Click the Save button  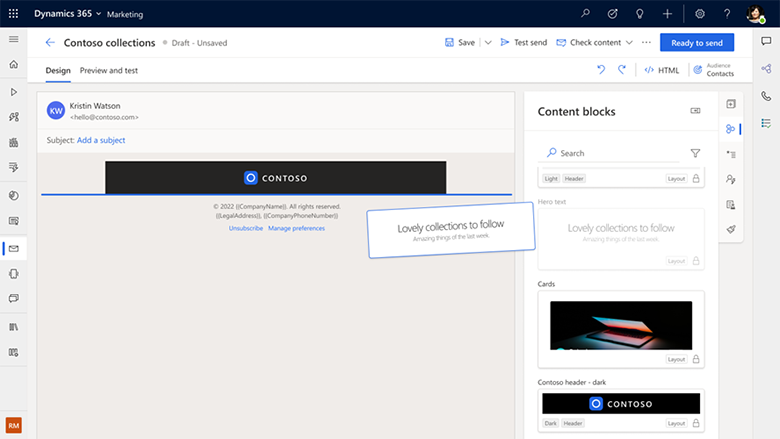(x=460, y=43)
